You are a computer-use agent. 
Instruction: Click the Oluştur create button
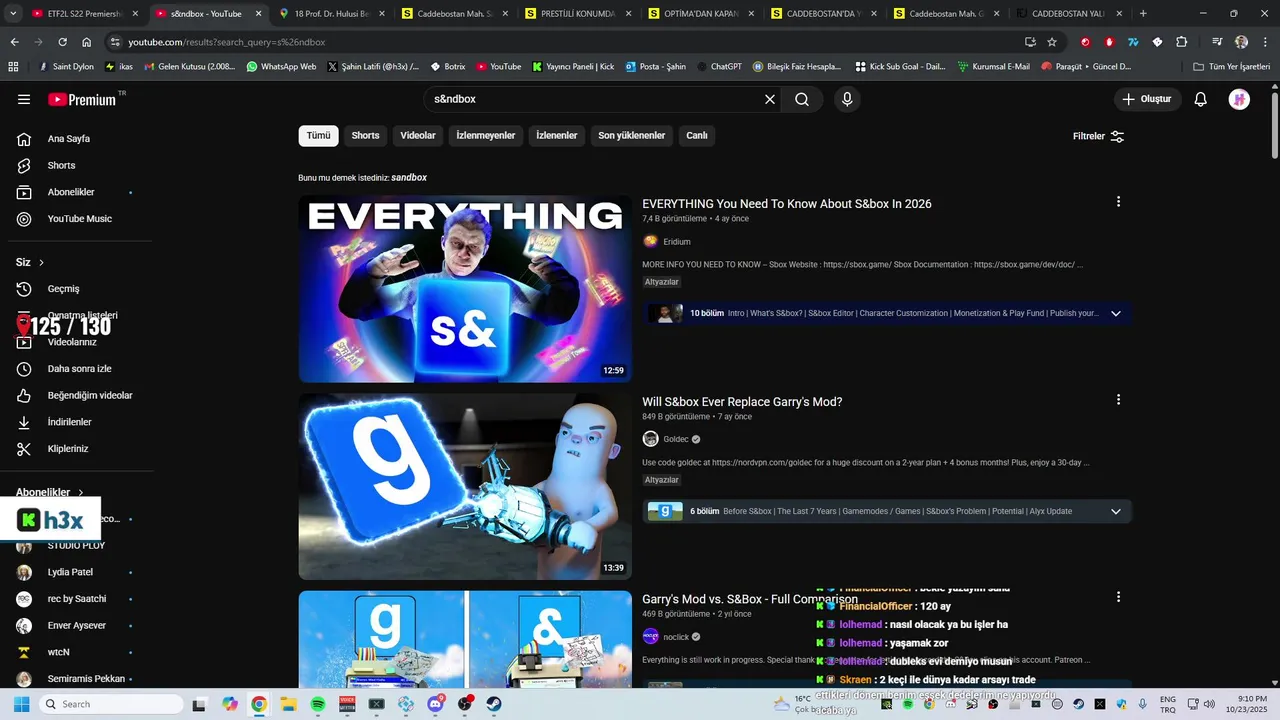pos(1147,99)
